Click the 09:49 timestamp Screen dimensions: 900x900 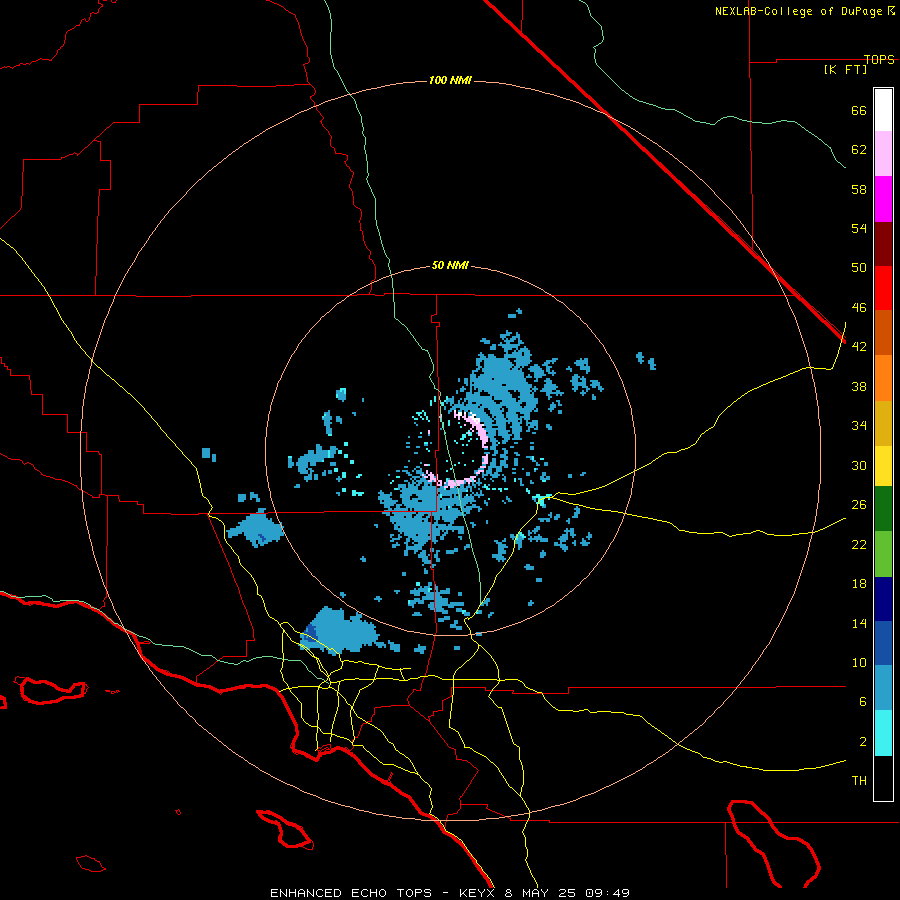pos(608,893)
